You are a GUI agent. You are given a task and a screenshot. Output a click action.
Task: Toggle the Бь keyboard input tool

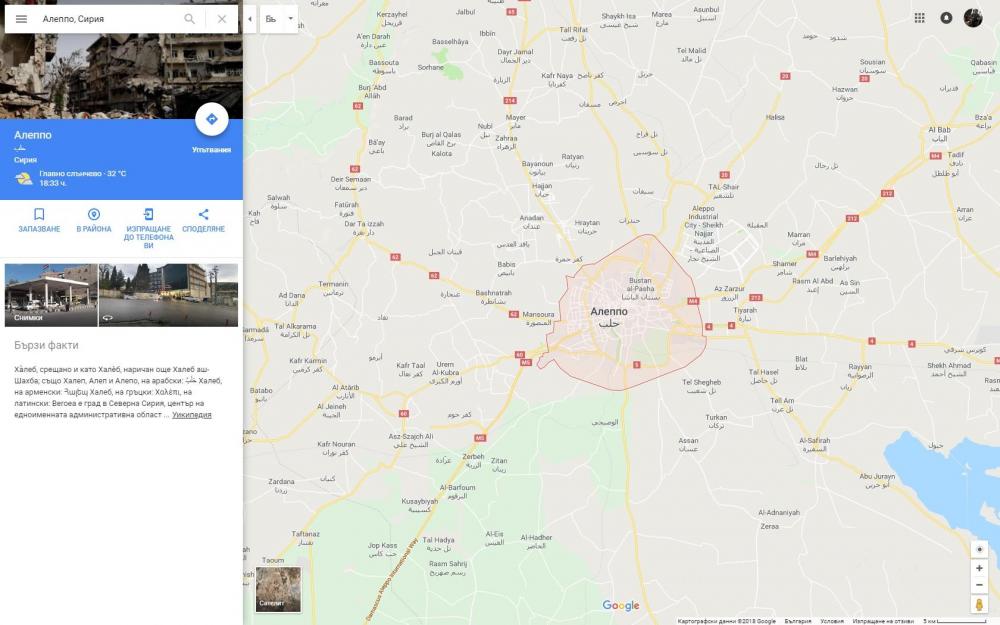pyautogui.click(x=271, y=19)
